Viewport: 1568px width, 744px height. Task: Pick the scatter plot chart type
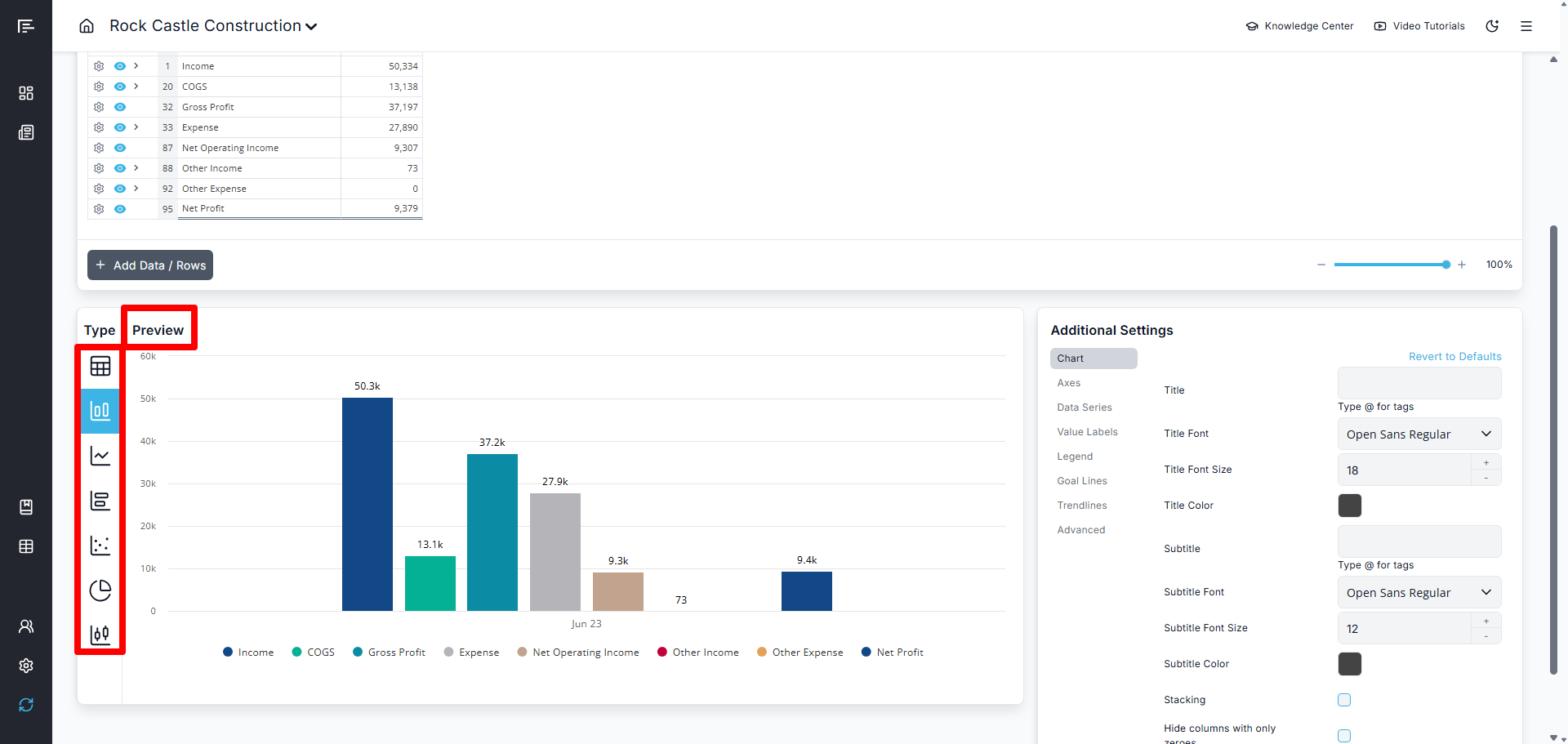pos(100,546)
